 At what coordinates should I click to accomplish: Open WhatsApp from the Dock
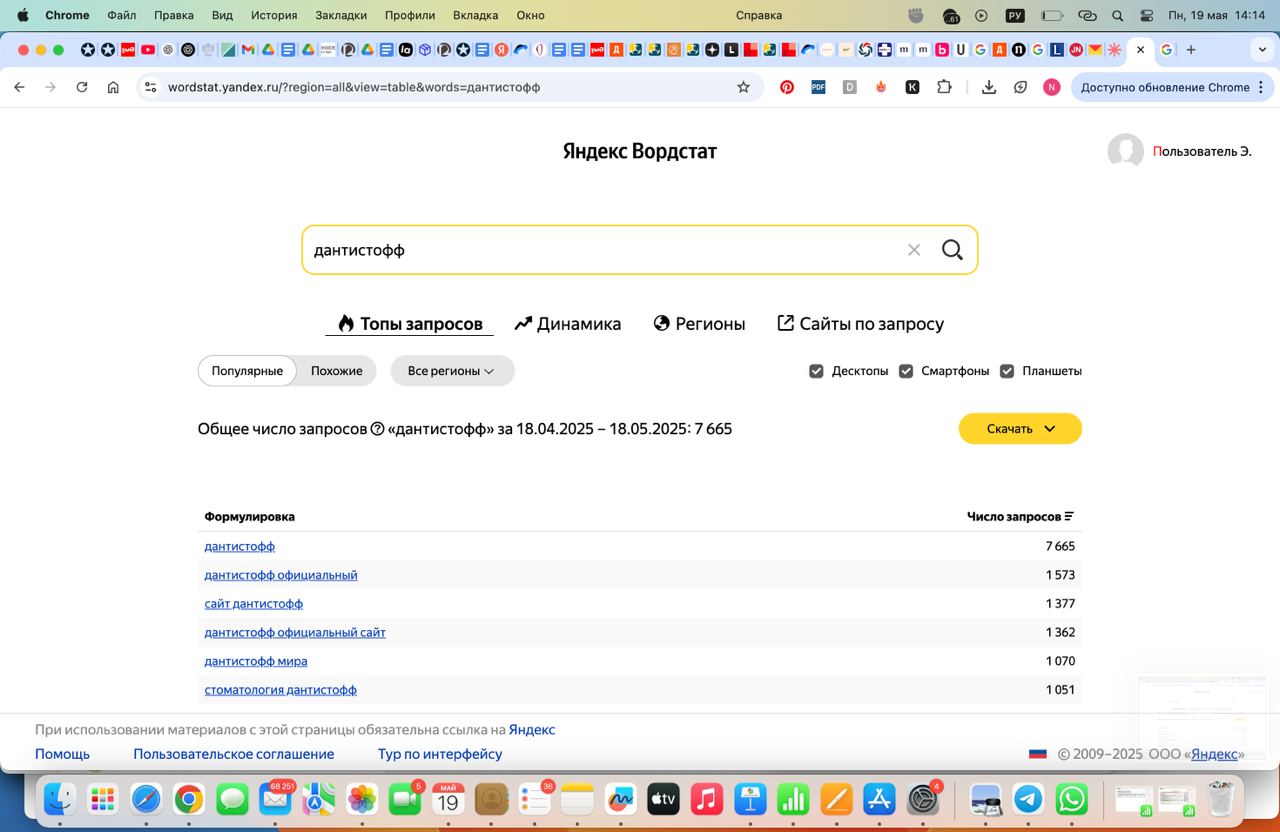[x=1072, y=799]
